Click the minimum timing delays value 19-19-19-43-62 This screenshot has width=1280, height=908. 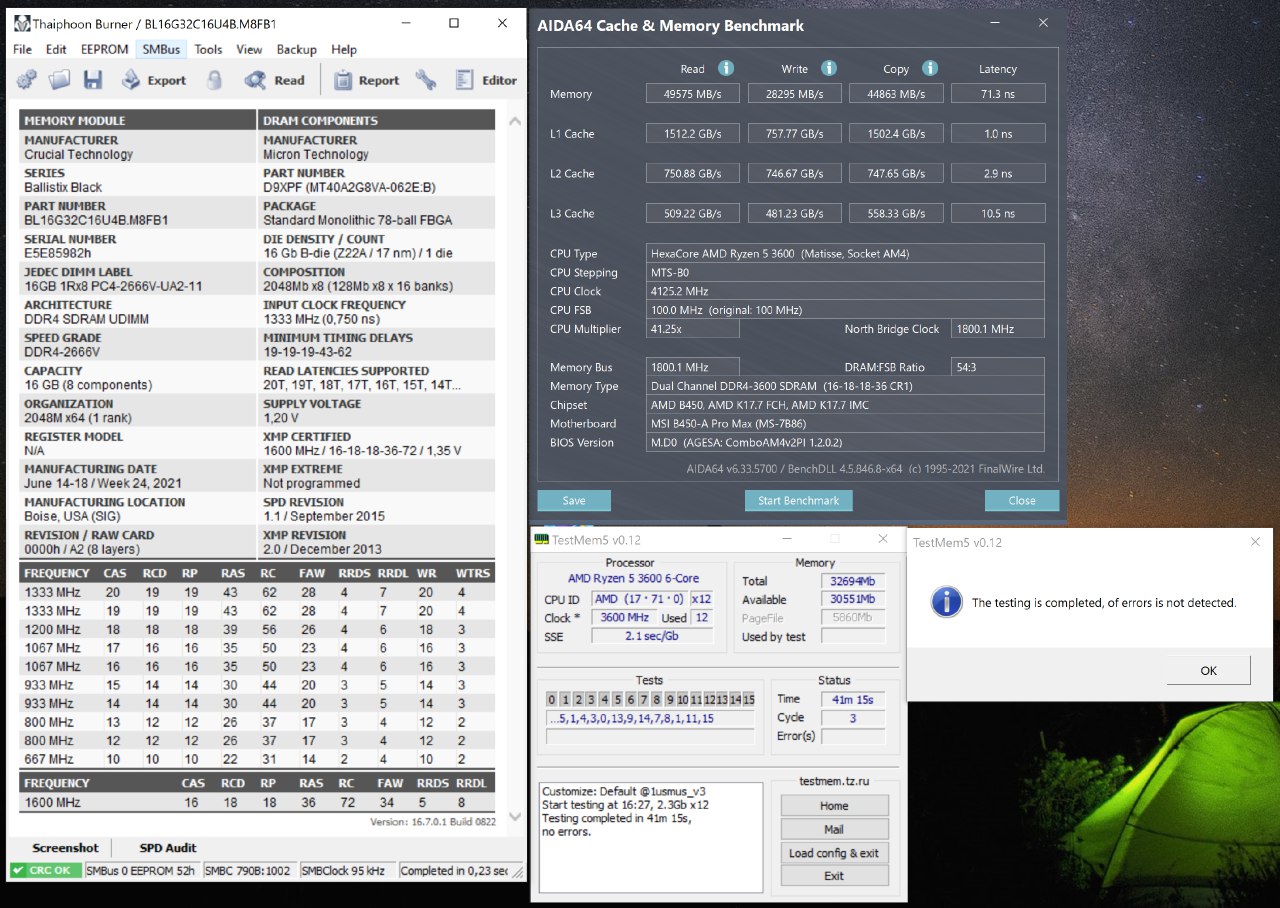[307, 352]
